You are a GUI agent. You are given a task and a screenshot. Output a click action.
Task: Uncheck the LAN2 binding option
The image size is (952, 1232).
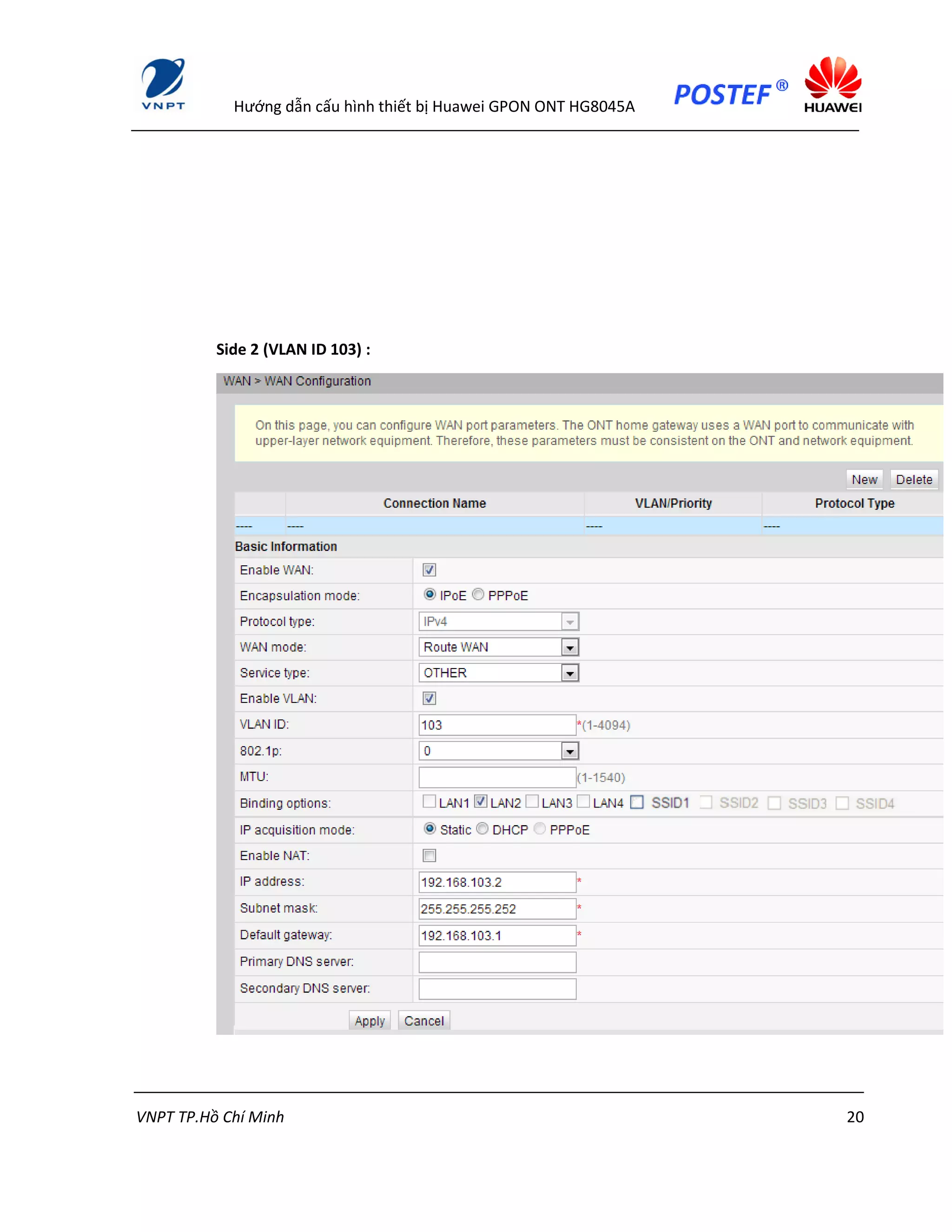point(481,801)
